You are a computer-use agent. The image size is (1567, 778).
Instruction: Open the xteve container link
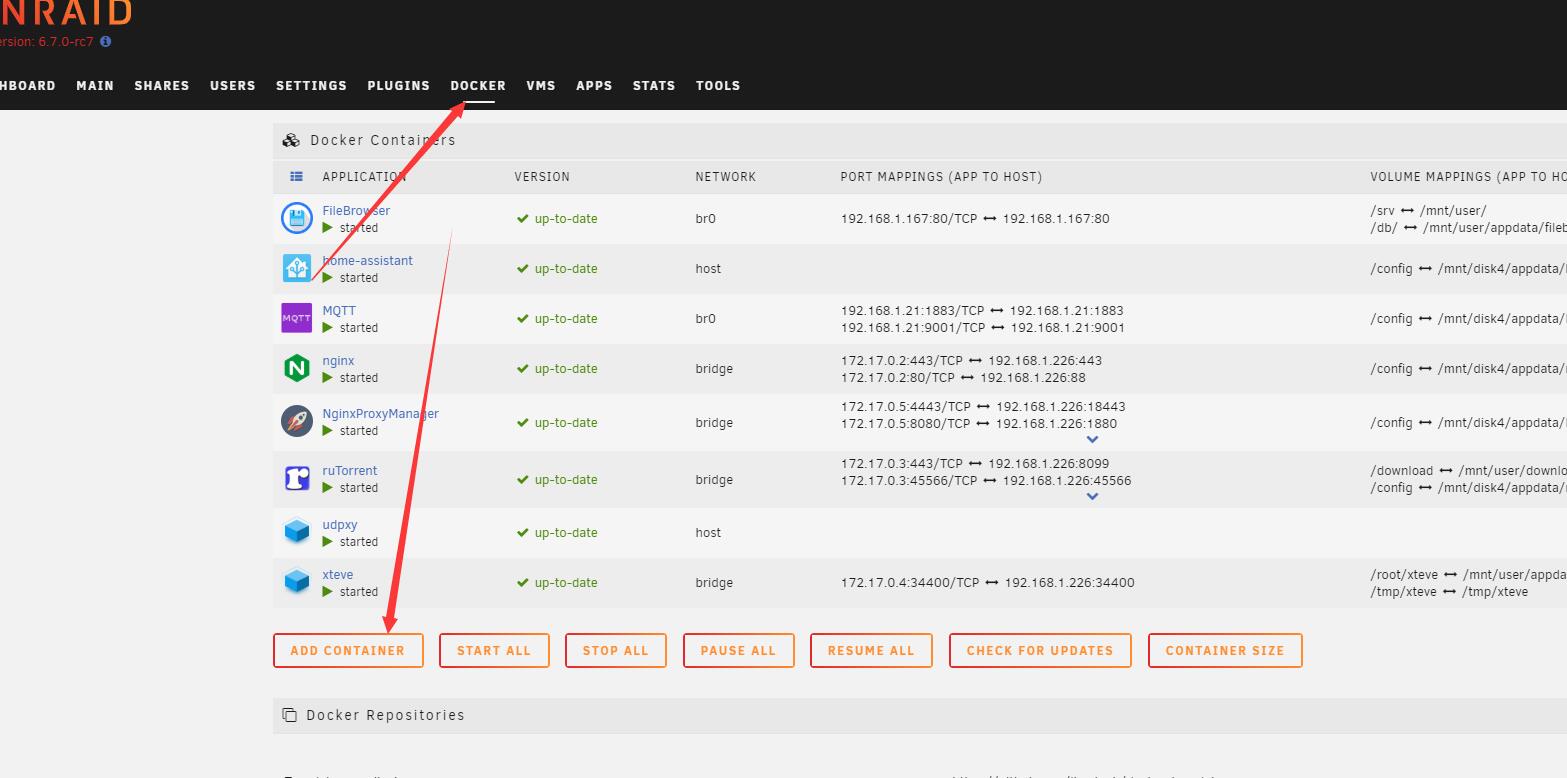pos(338,574)
